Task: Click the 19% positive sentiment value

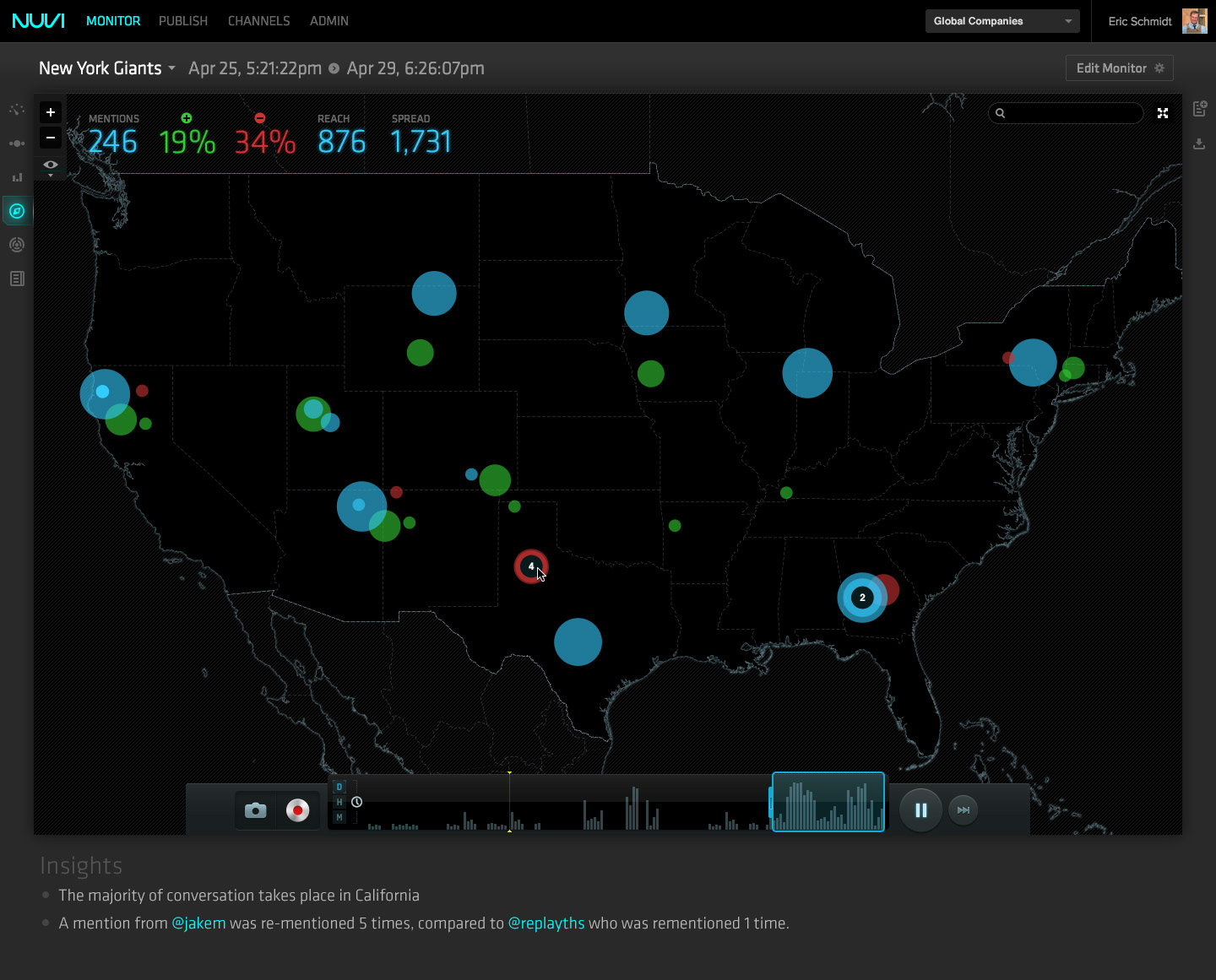Action: [x=187, y=142]
